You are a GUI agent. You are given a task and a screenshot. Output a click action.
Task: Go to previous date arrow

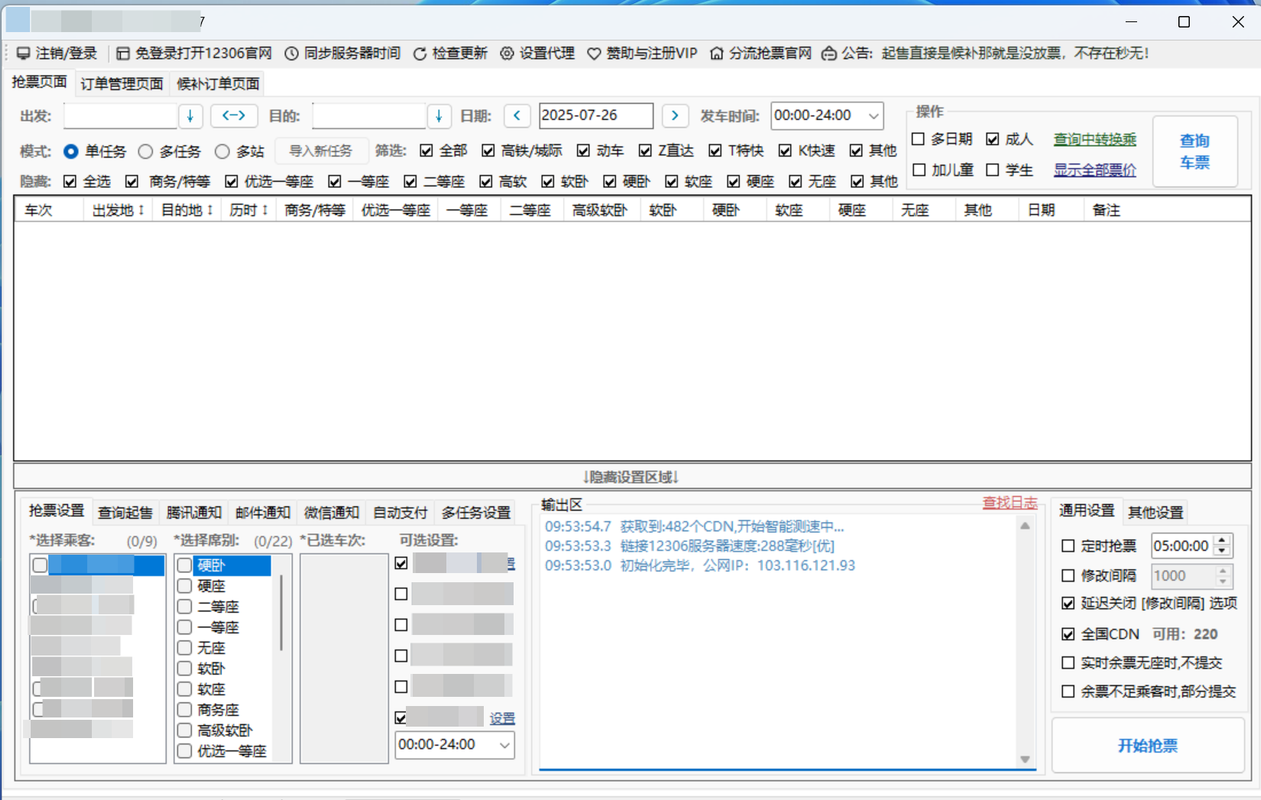[x=517, y=116]
